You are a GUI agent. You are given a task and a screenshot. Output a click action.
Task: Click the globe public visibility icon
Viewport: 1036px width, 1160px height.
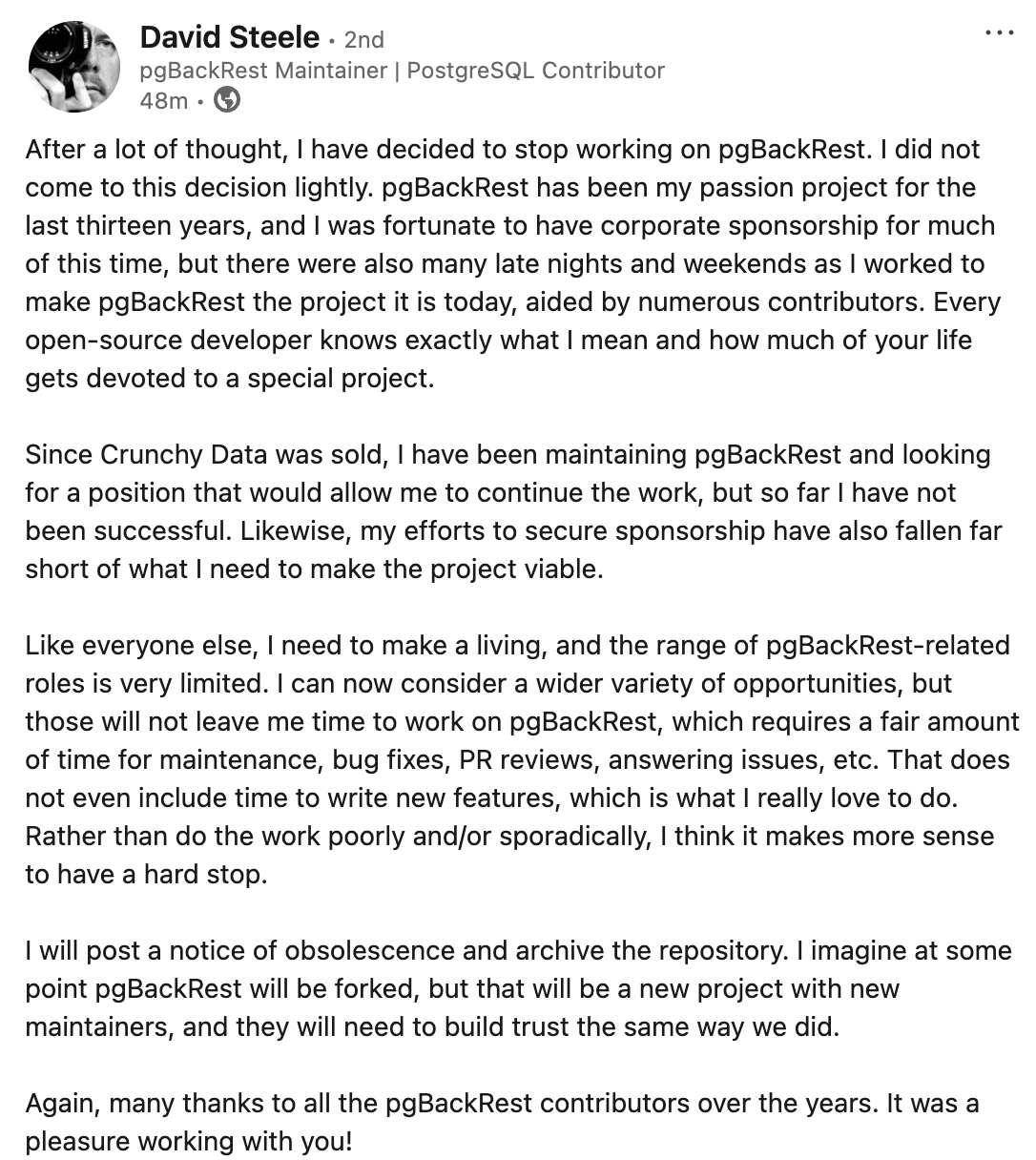[x=226, y=99]
